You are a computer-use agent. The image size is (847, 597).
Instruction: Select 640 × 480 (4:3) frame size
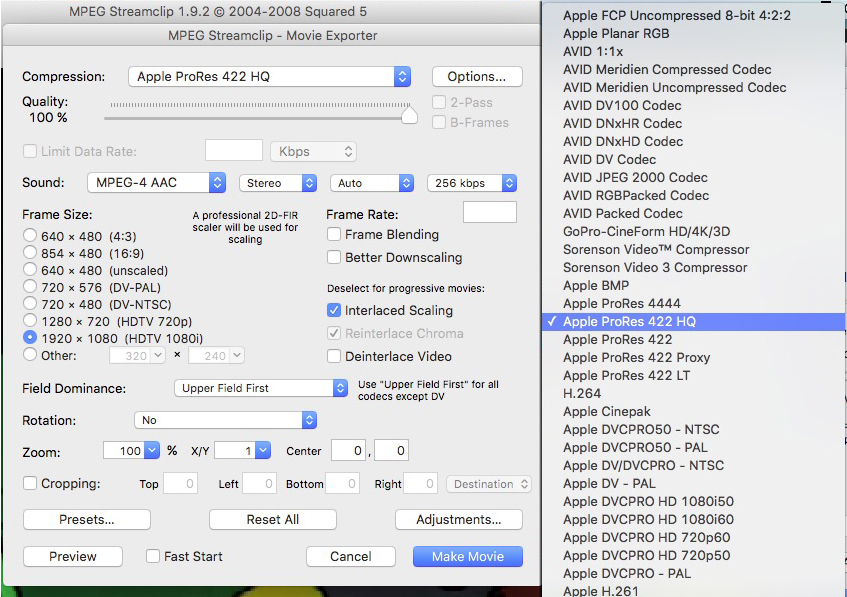[30, 236]
